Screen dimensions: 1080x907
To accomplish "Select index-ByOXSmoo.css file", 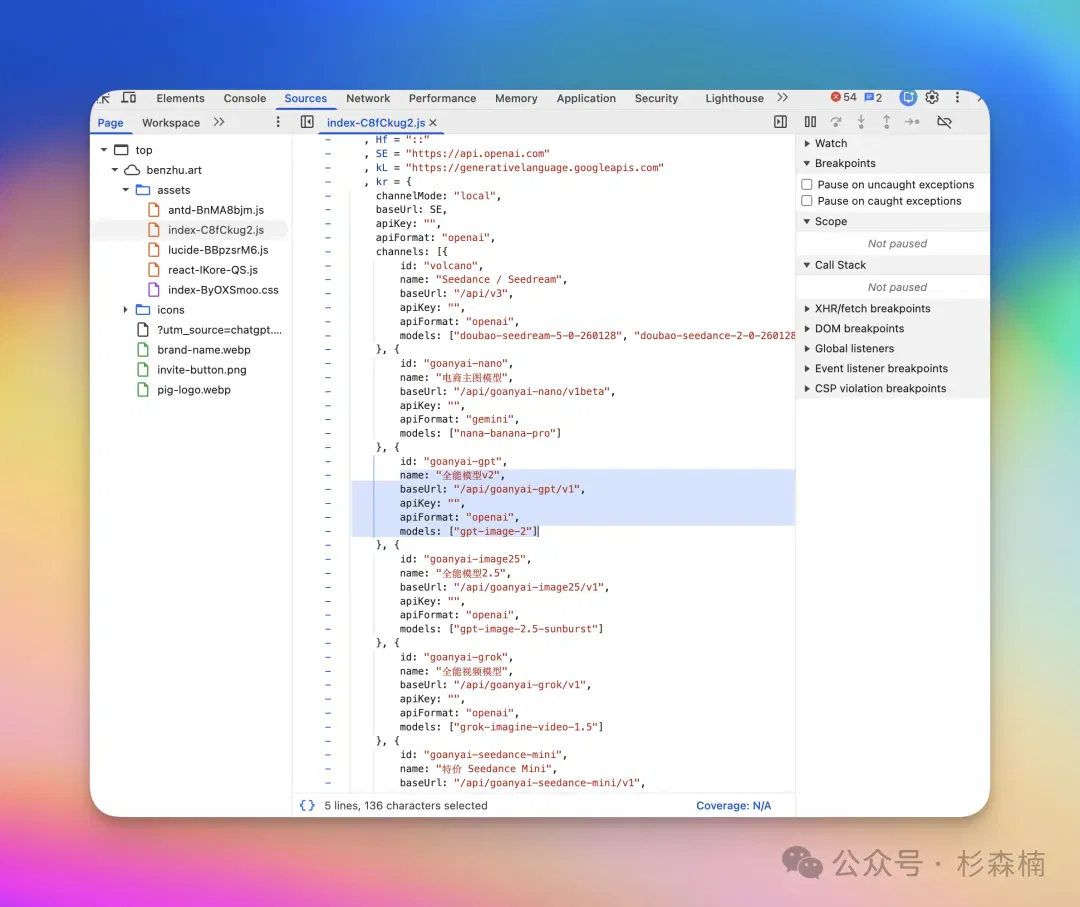I will pyautogui.click(x=223, y=290).
